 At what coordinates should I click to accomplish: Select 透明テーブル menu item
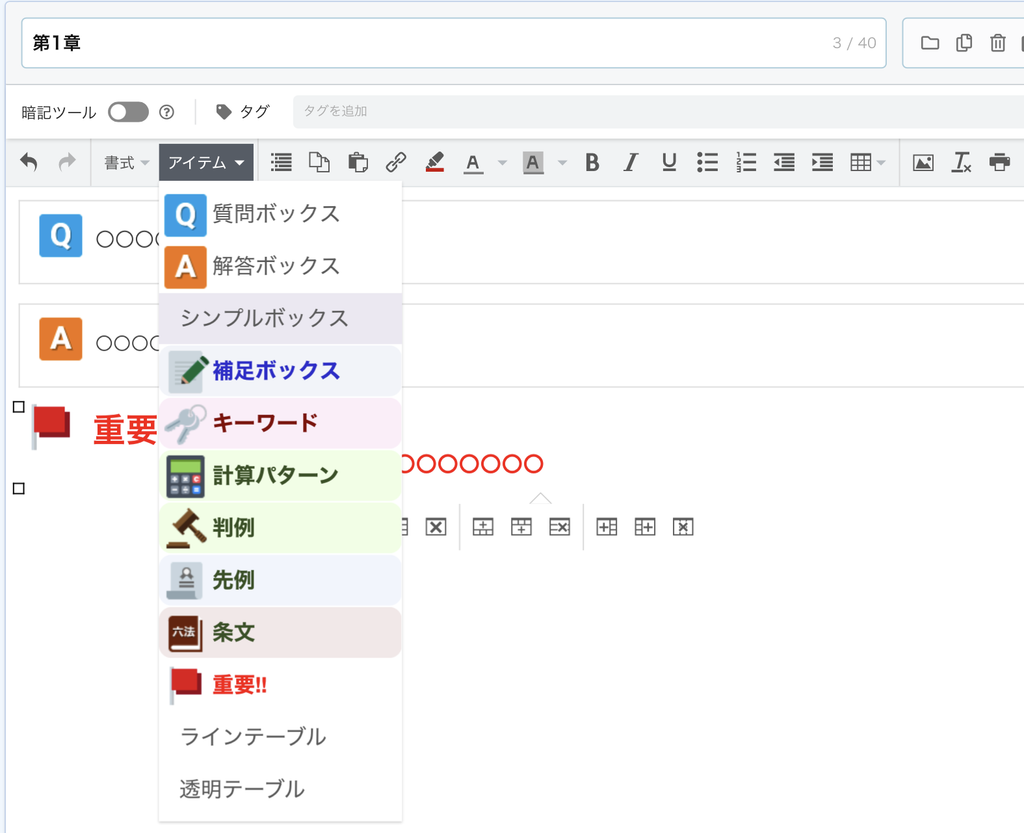(x=280, y=789)
